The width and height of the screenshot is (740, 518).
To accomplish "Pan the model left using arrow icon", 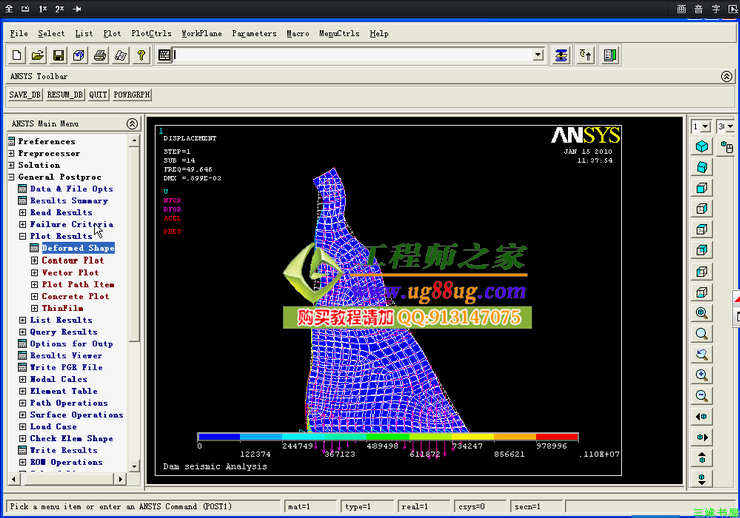I will [702, 416].
